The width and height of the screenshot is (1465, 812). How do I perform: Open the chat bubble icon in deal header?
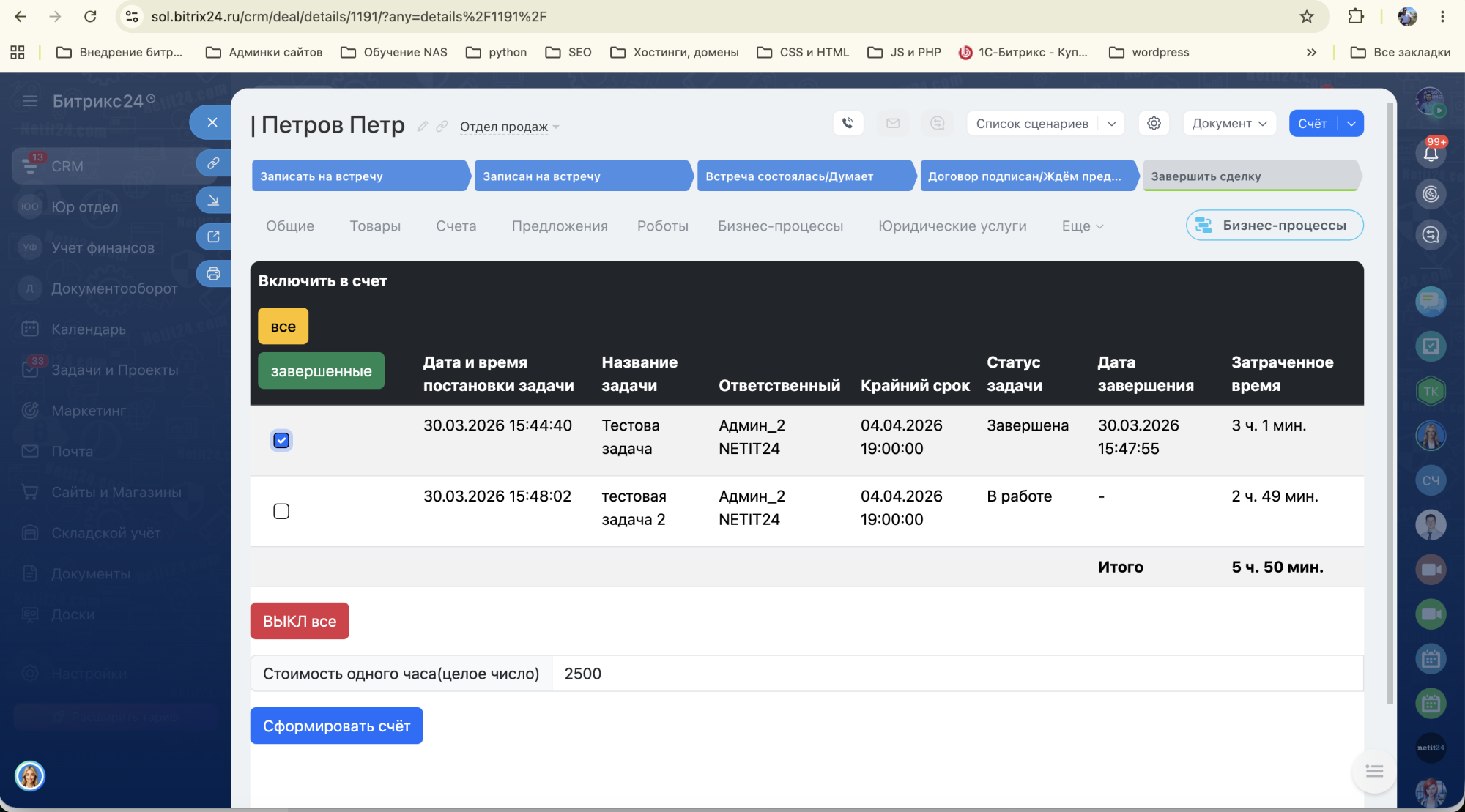(x=937, y=123)
